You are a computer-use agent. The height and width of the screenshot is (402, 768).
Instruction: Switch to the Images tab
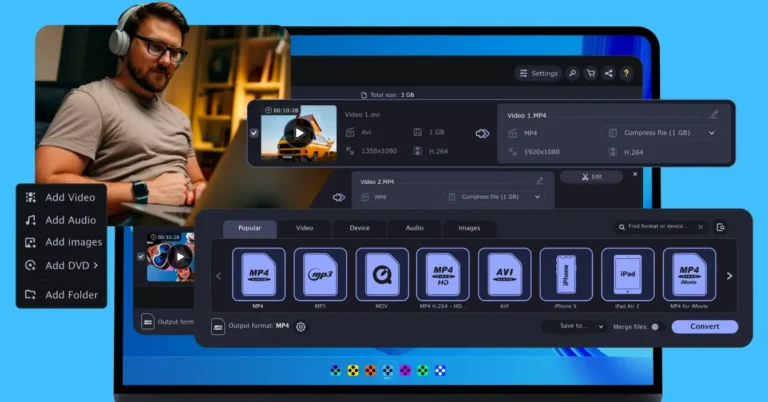tap(469, 228)
